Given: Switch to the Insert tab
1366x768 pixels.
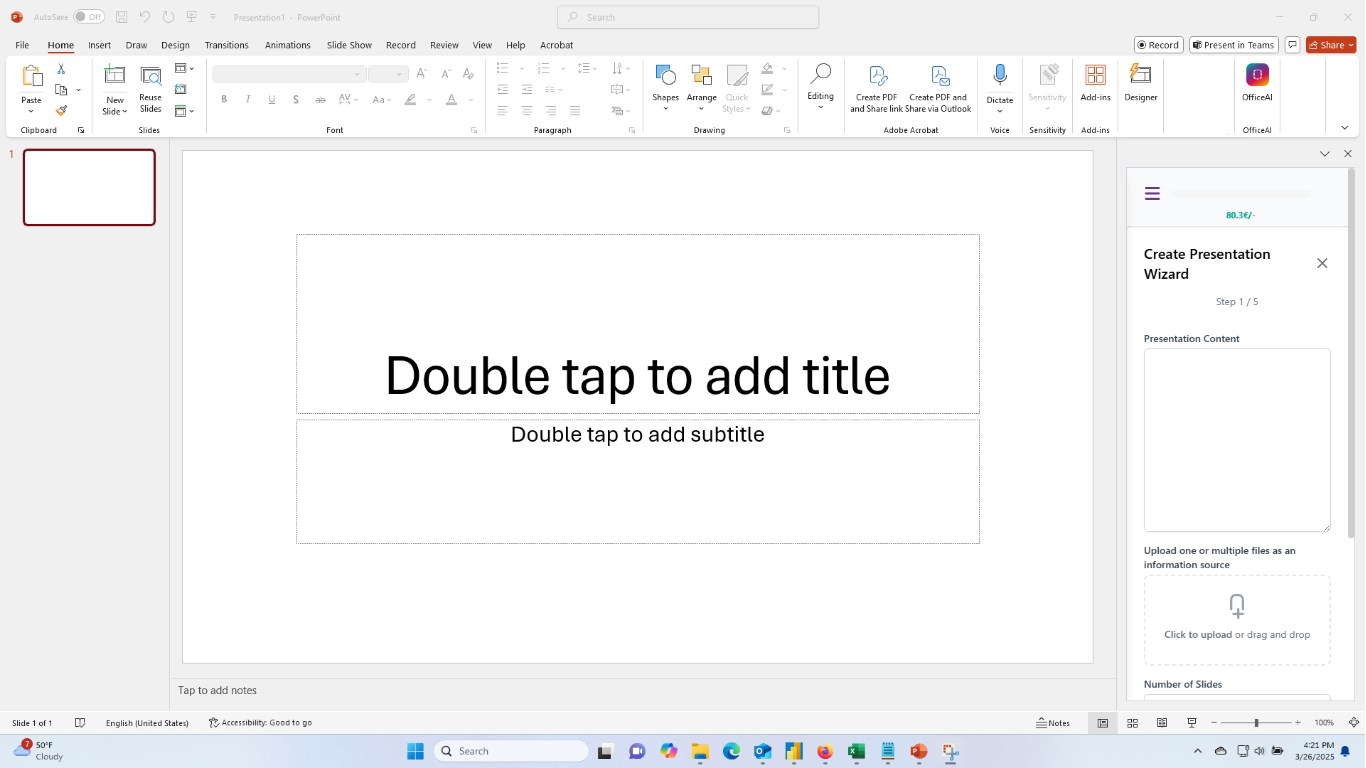Looking at the screenshot, I should [x=99, y=45].
